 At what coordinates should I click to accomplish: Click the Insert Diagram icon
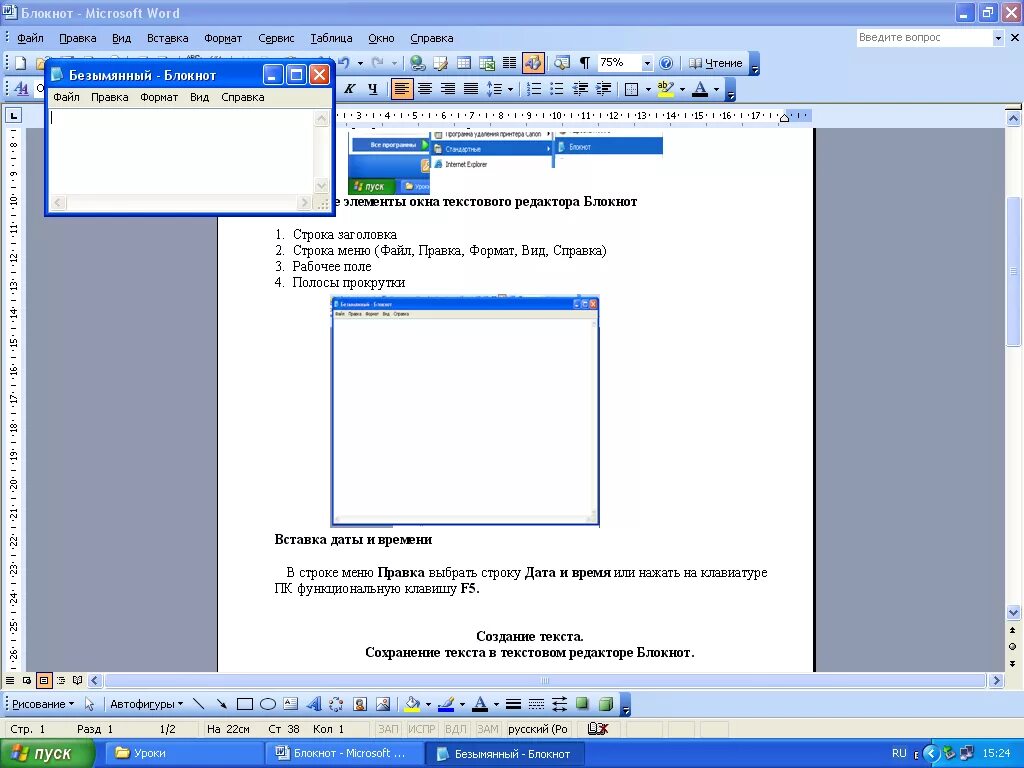336,704
